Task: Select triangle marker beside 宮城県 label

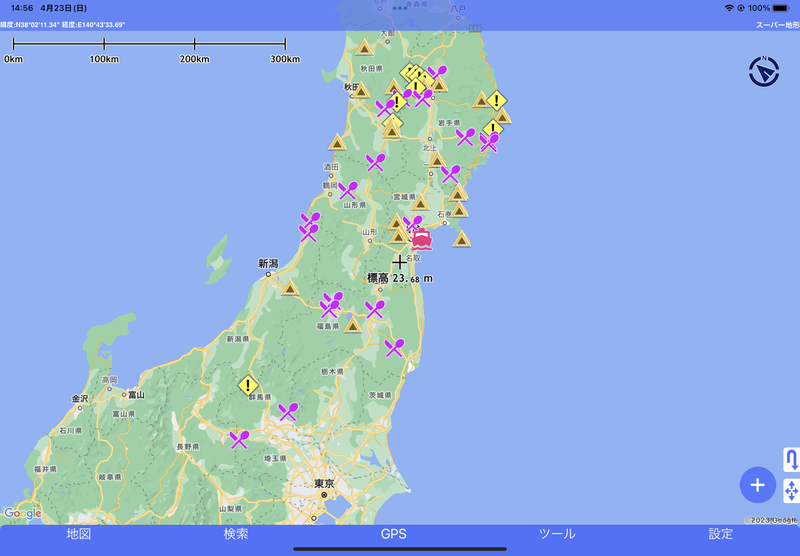Action: (420, 204)
